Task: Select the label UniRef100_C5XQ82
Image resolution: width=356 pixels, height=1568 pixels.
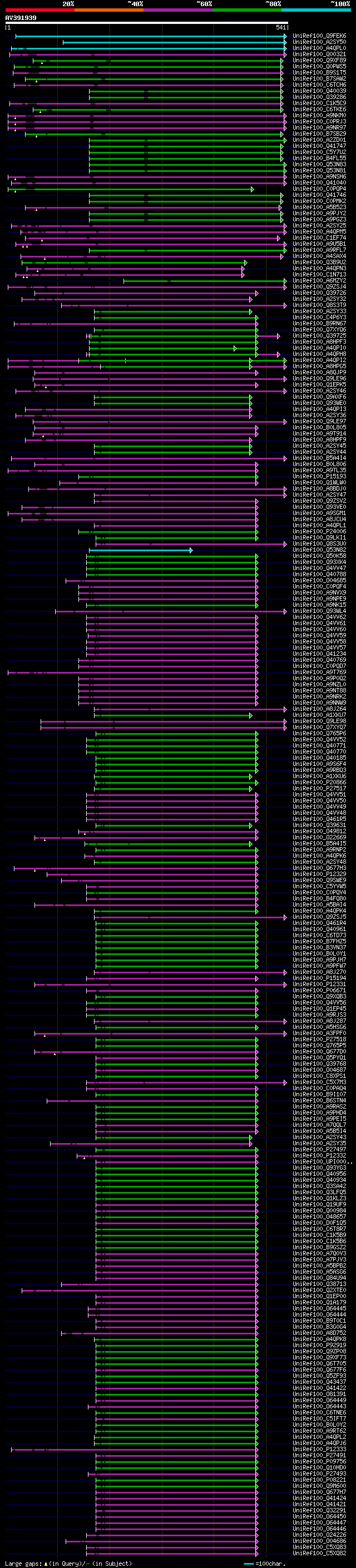Action: [x=319, y=1554]
